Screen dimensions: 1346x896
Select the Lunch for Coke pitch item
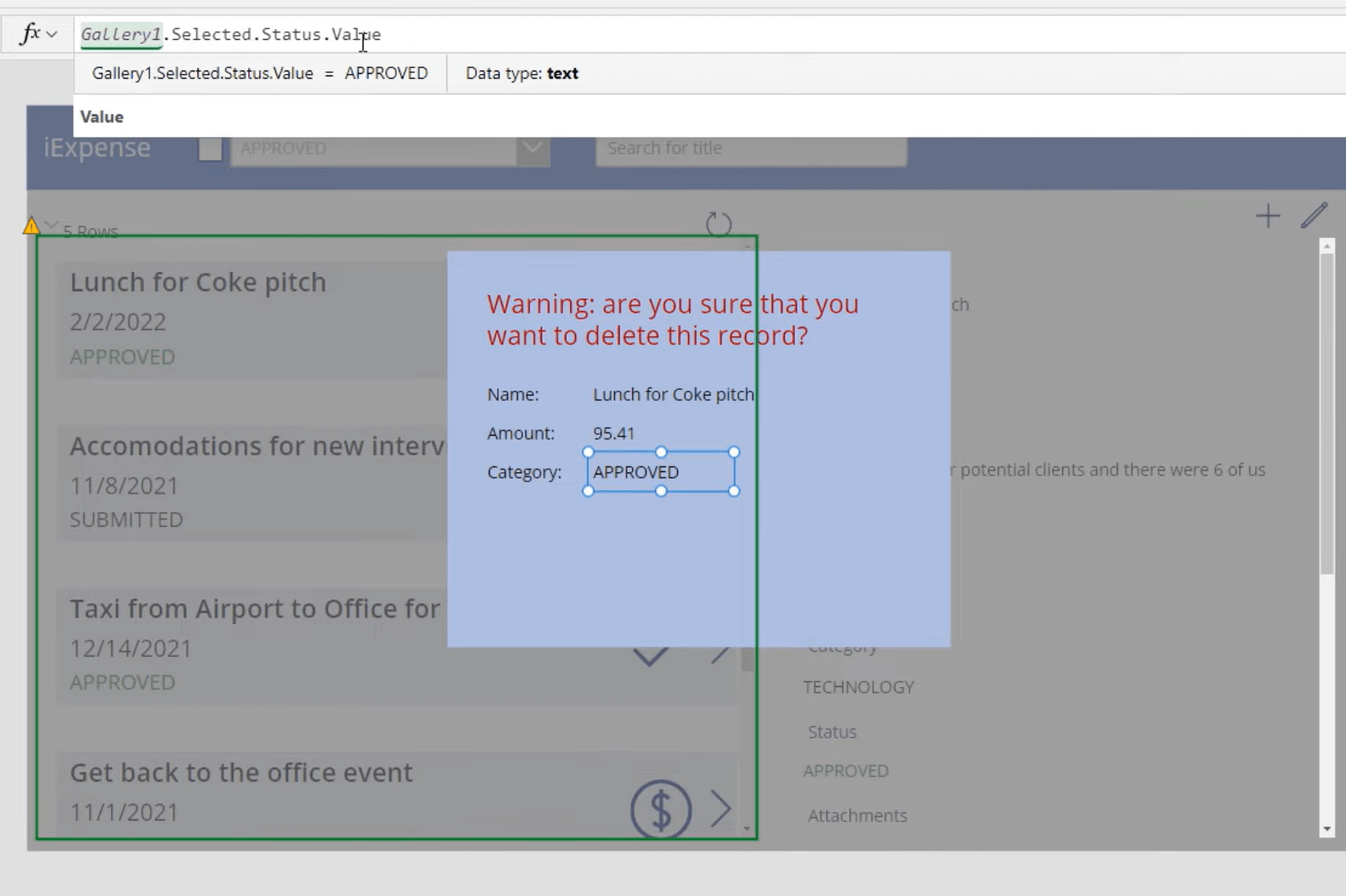pyautogui.click(x=252, y=319)
